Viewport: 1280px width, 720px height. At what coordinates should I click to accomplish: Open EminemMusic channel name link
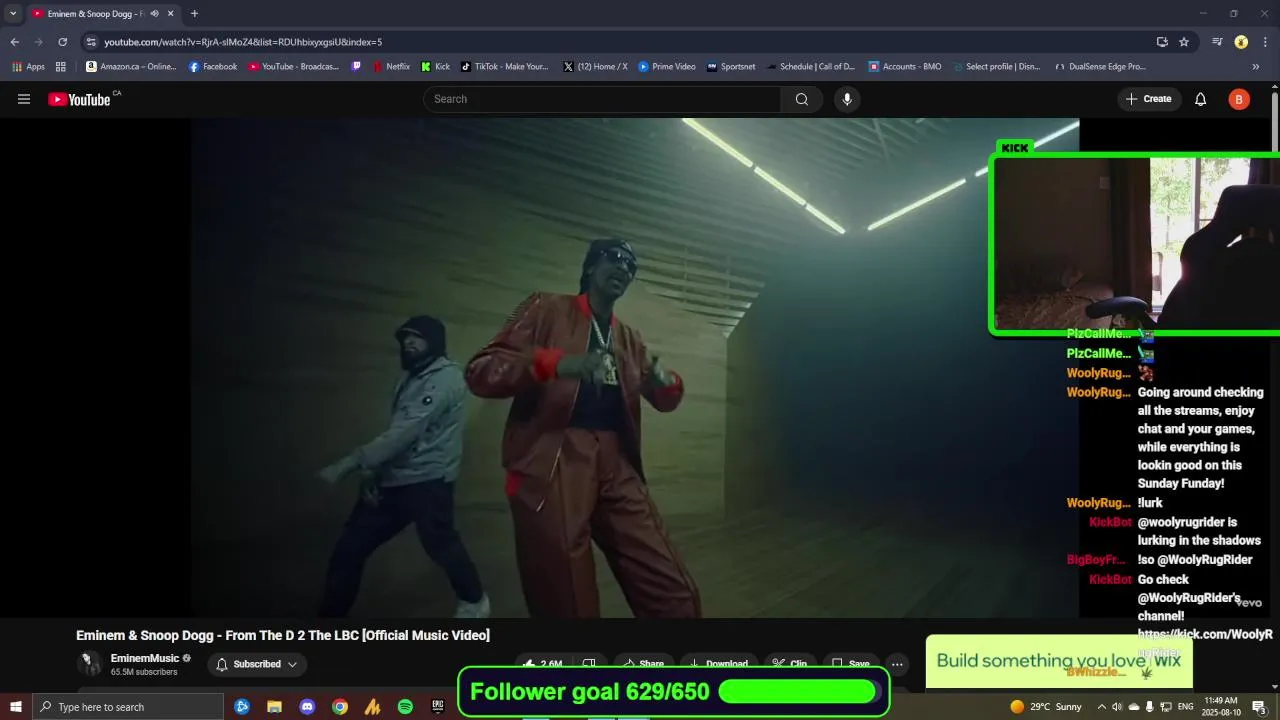click(x=145, y=658)
